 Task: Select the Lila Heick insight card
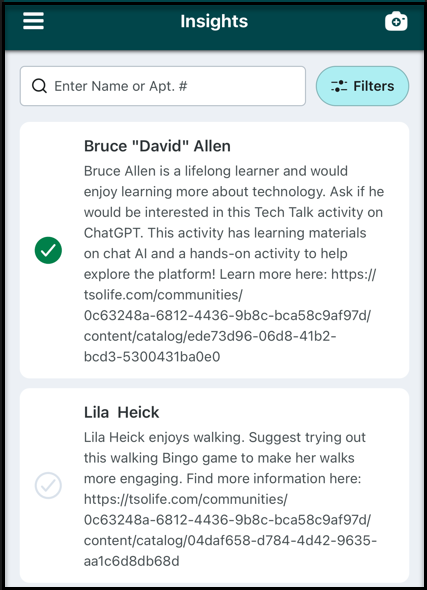214,485
